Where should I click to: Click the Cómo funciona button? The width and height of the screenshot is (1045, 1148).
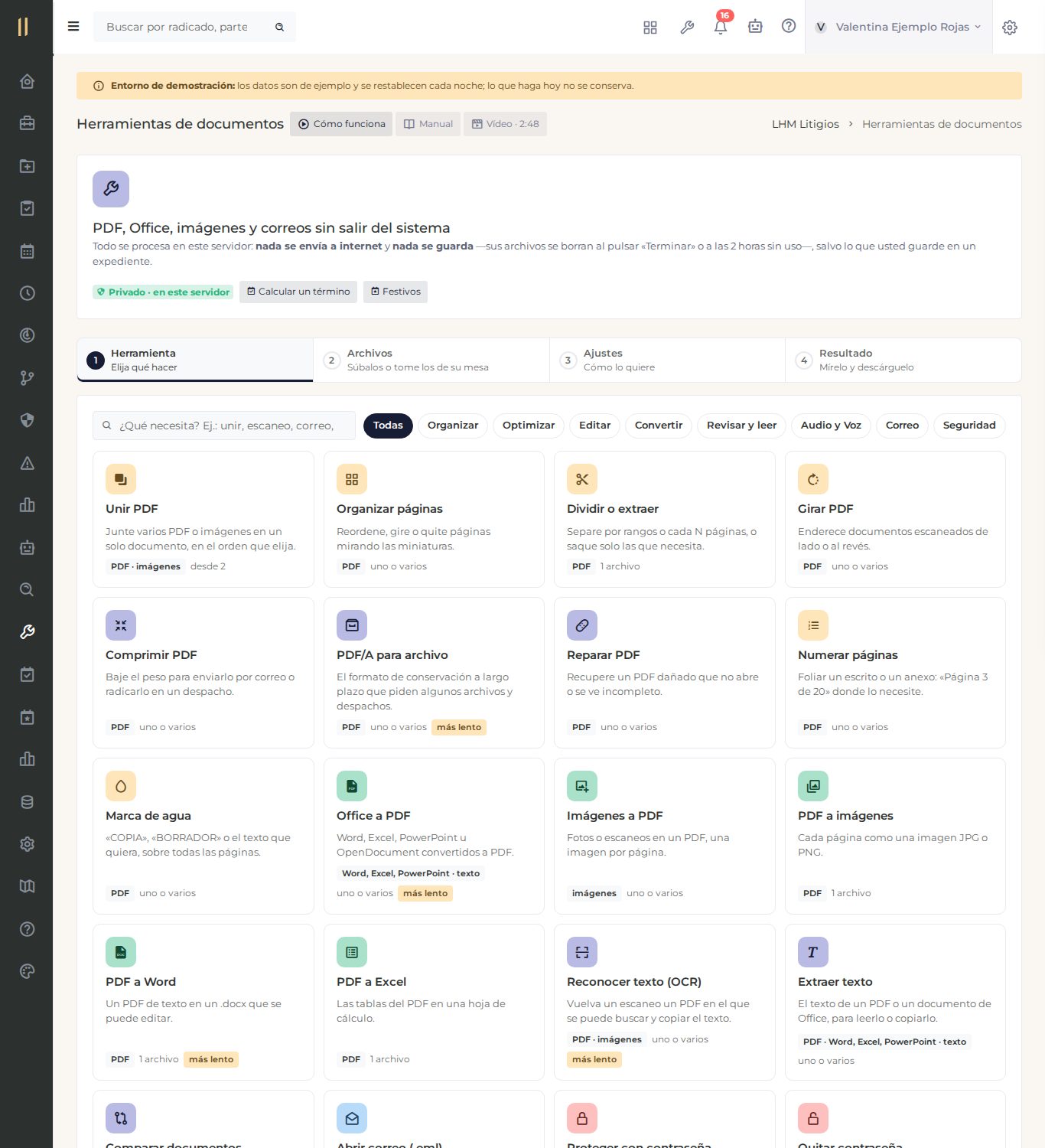click(x=341, y=124)
